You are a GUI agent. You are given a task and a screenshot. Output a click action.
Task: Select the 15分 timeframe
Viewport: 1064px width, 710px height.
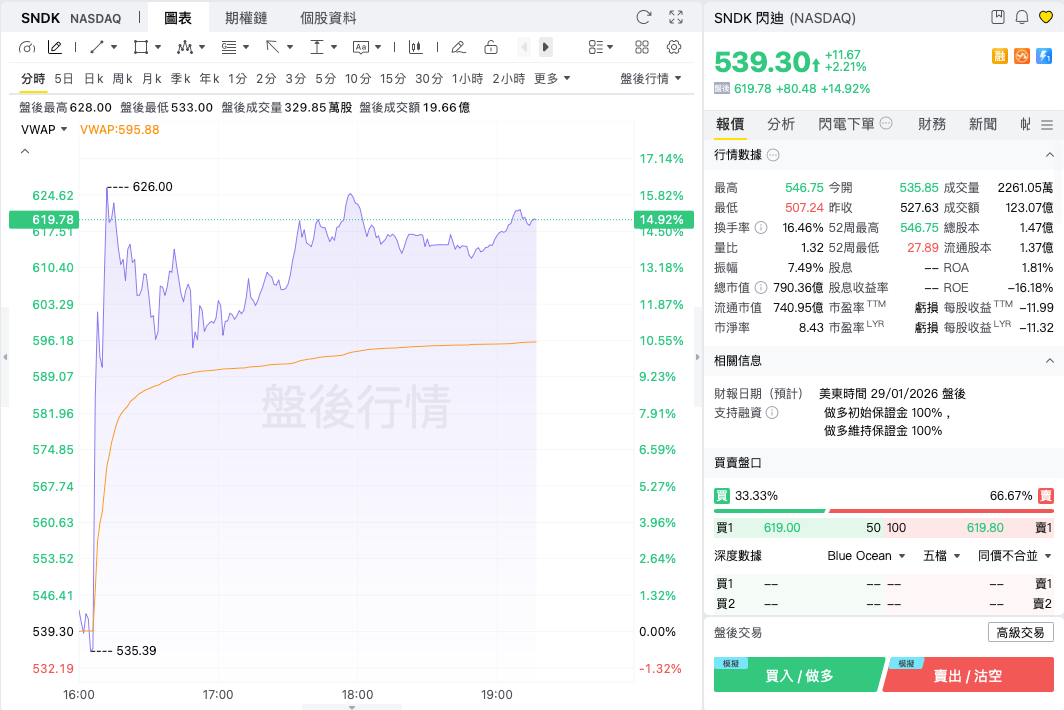[393, 78]
